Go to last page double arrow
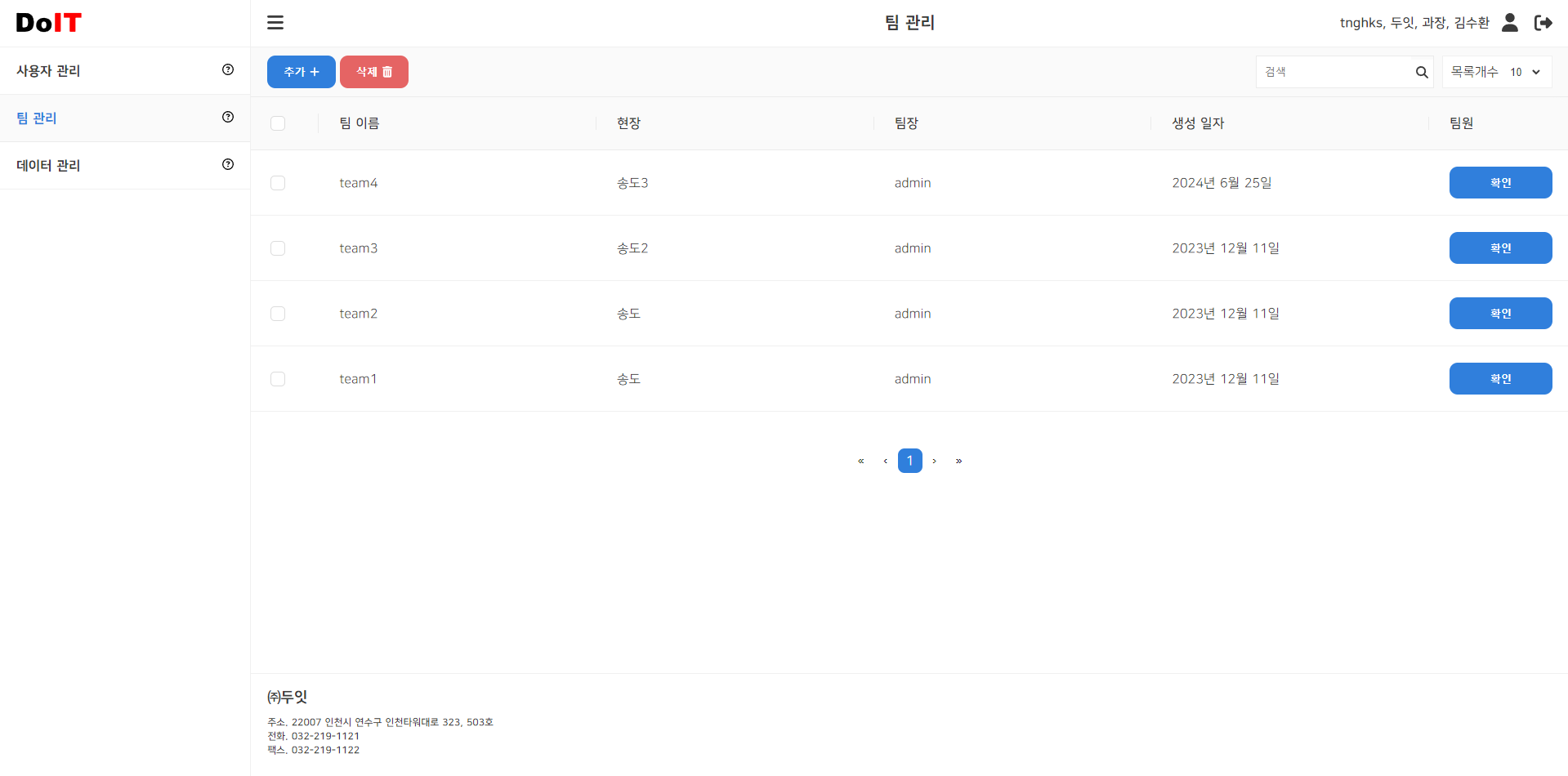The height and width of the screenshot is (776, 1568). coord(958,461)
